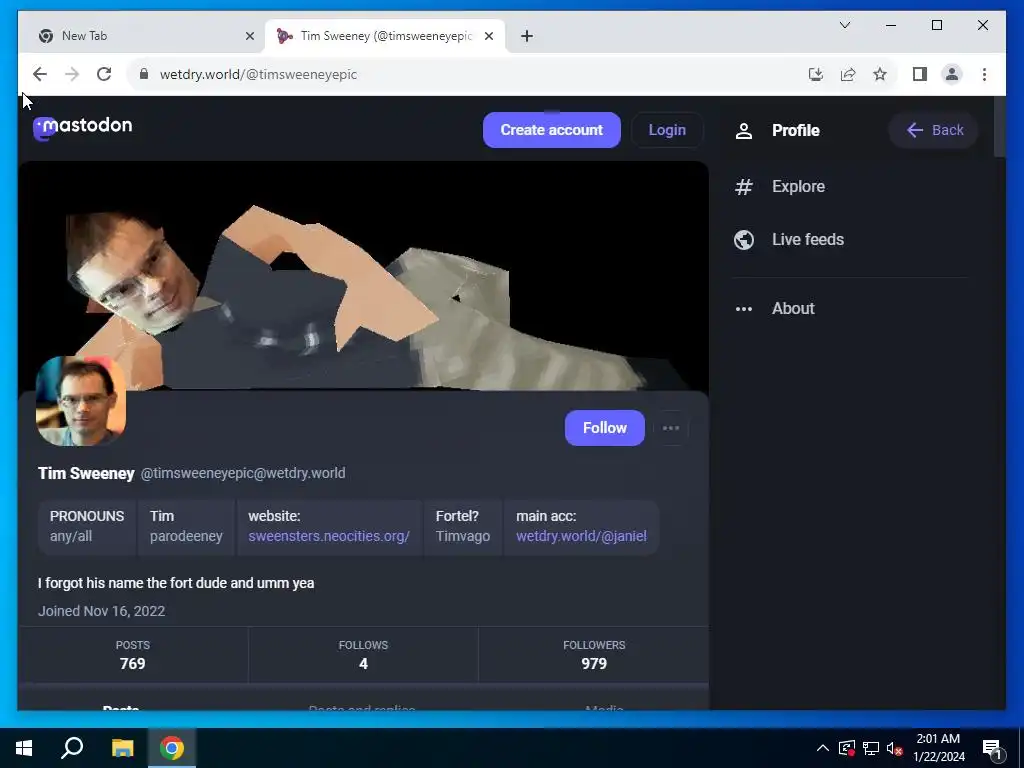Click the Mastodon logo
This screenshot has width=1024, height=768.
point(82,127)
